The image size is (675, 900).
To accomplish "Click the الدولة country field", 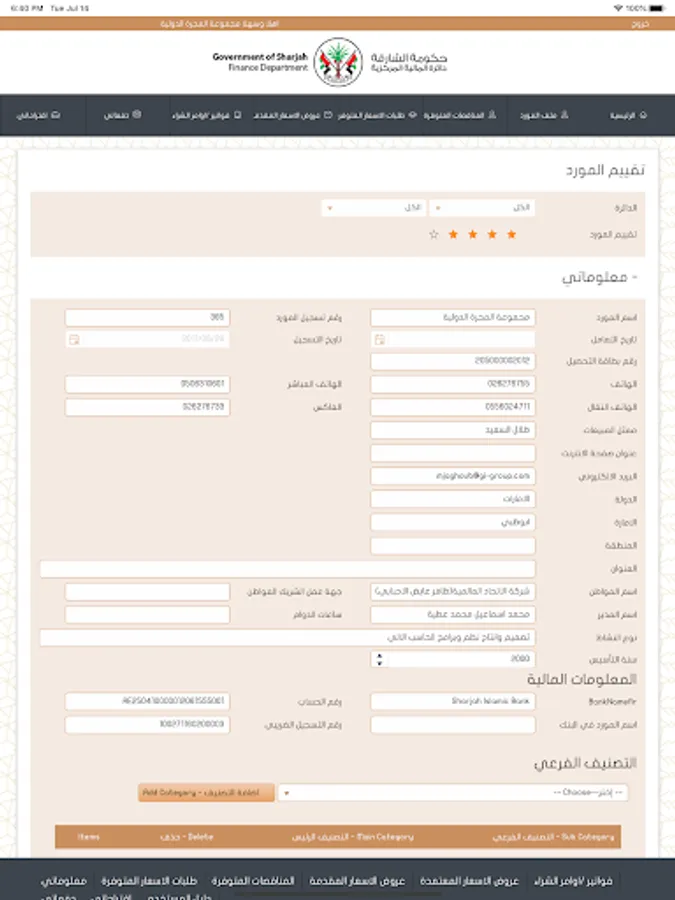I will pos(453,499).
